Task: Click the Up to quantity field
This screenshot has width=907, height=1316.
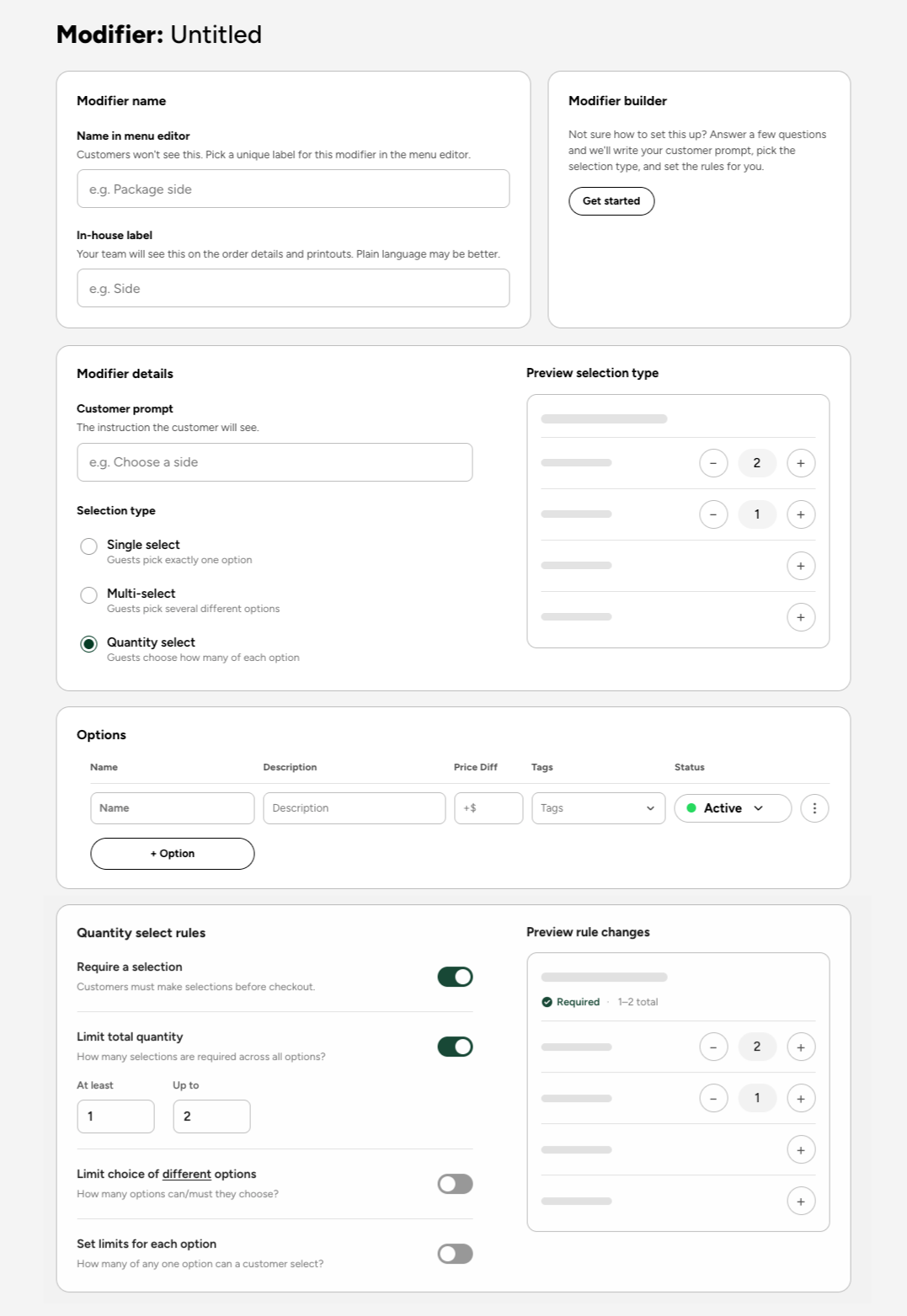Action: (211, 1116)
